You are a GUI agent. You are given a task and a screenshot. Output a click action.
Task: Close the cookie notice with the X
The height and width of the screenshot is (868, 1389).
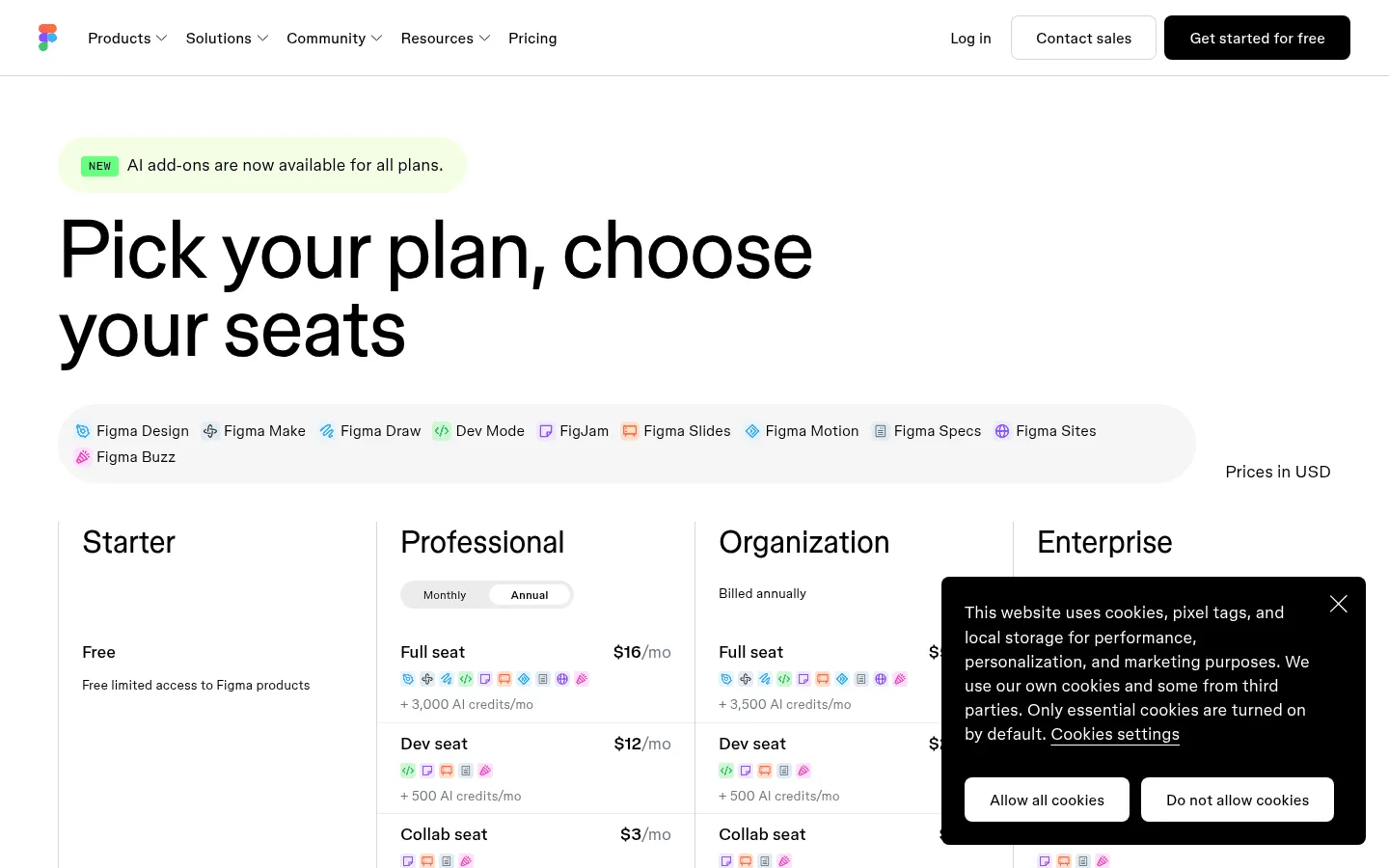point(1338,604)
